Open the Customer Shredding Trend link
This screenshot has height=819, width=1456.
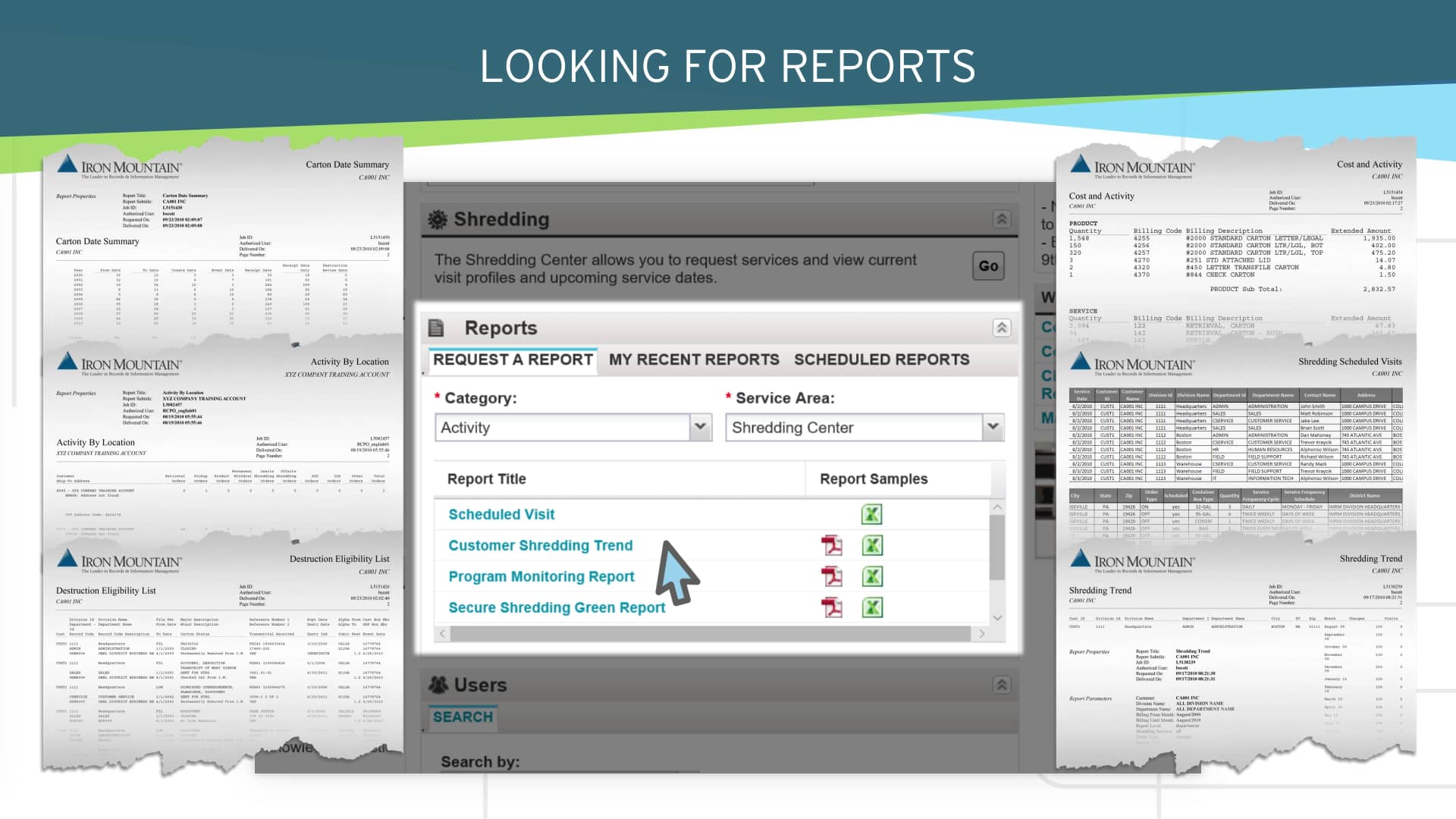pos(540,546)
